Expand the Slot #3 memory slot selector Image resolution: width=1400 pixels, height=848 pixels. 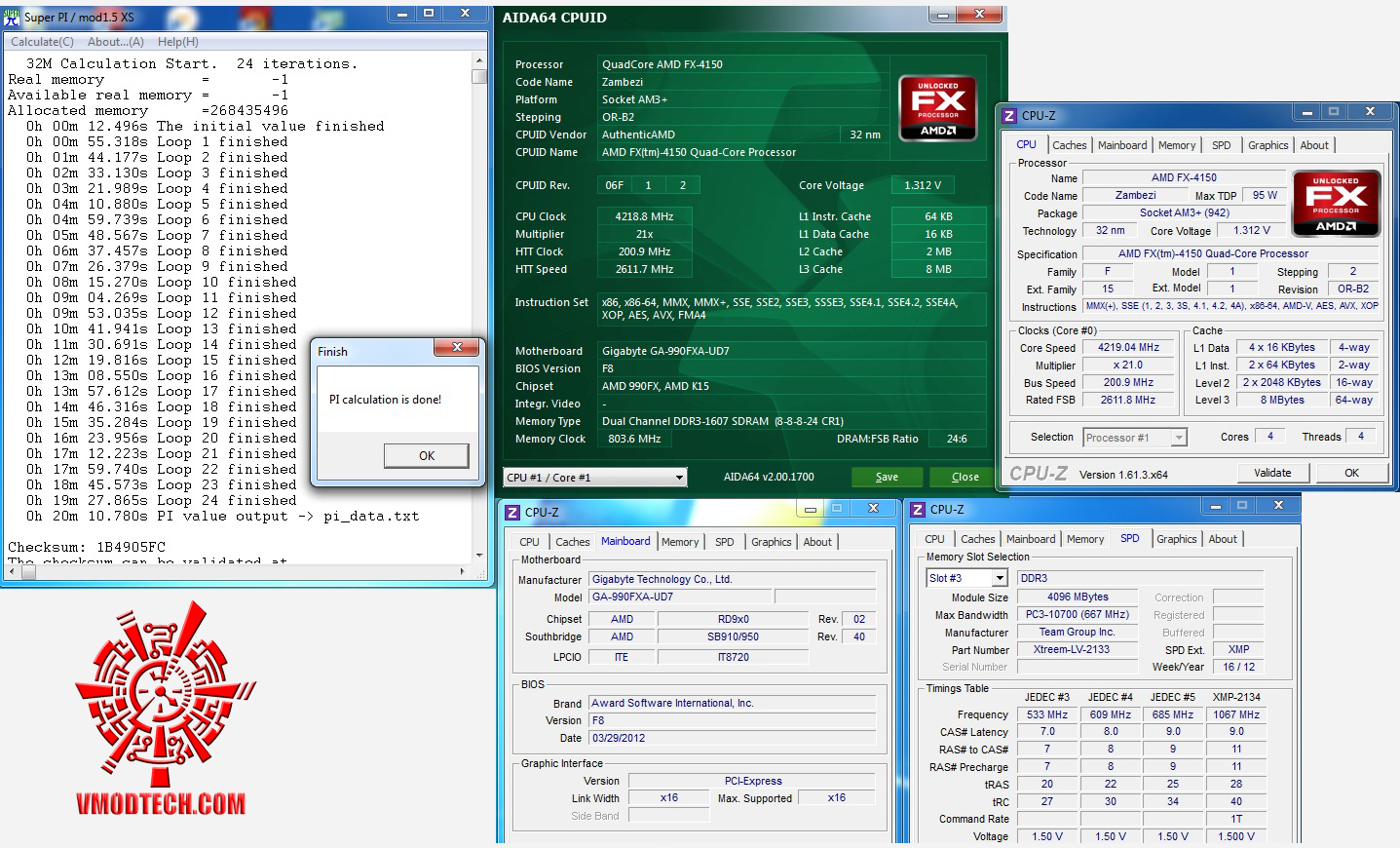pyautogui.click(x=966, y=578)
